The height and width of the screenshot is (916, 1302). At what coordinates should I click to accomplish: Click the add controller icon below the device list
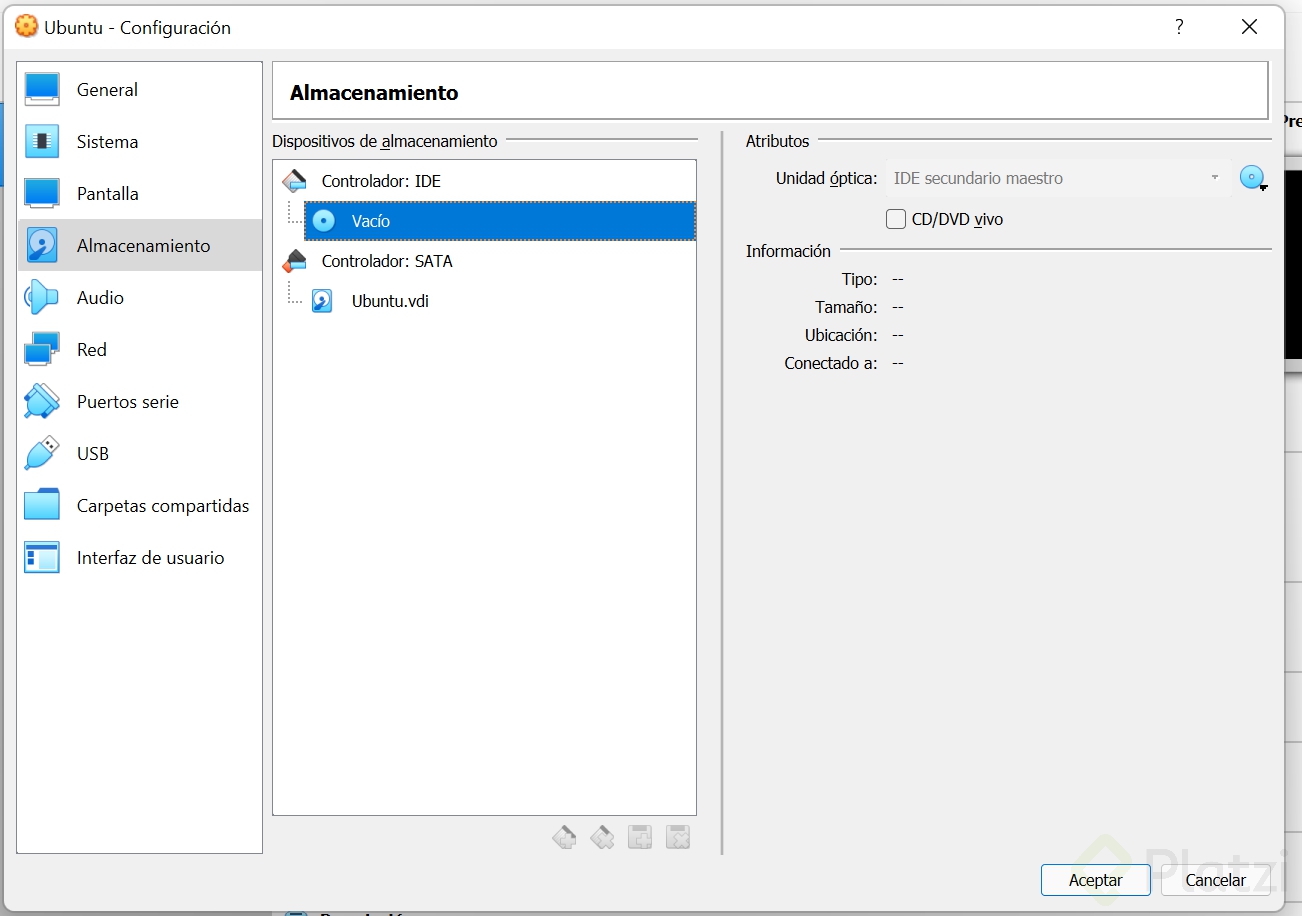coord(564,838)
